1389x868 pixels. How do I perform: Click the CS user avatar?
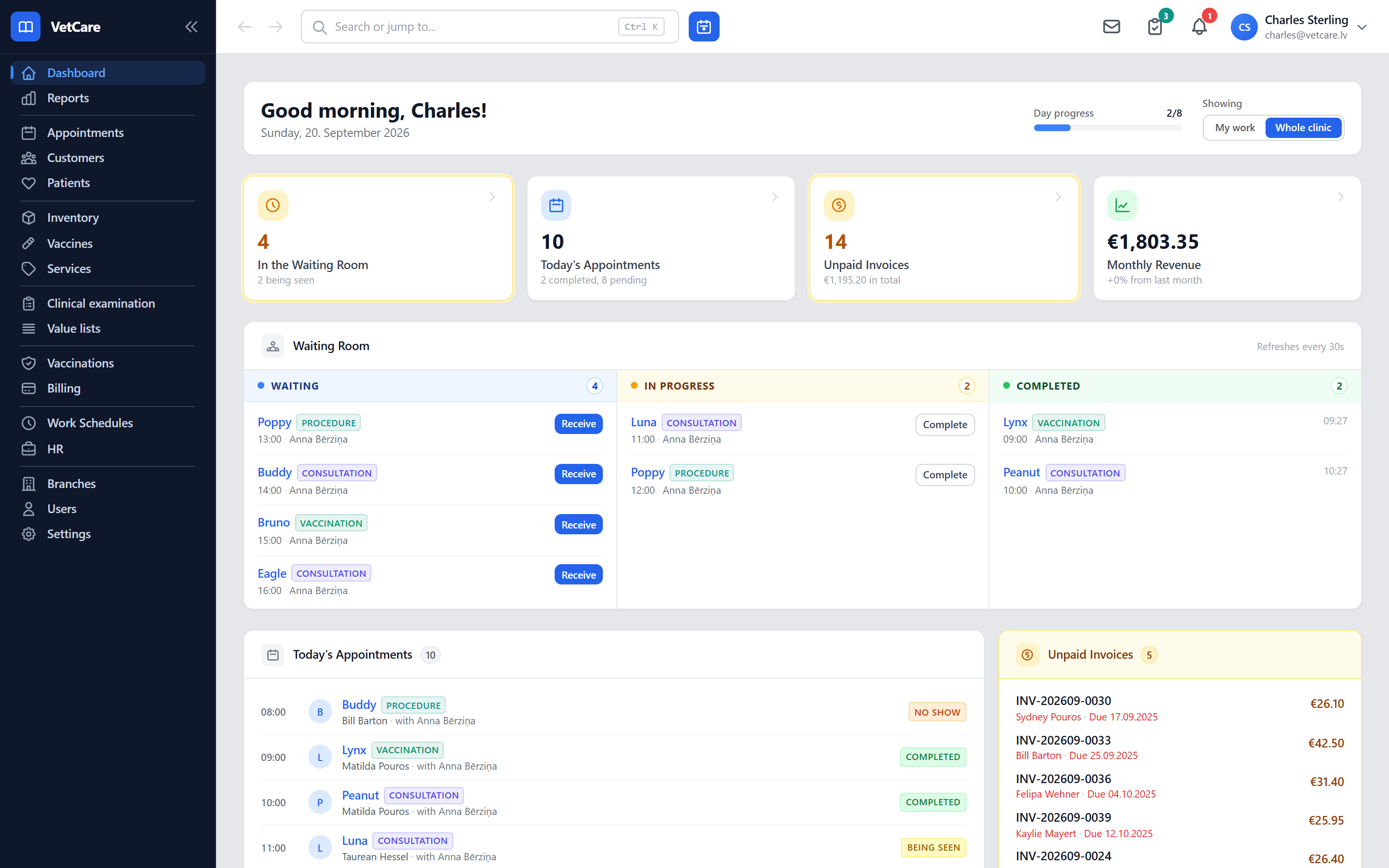tap(1244, 27)
